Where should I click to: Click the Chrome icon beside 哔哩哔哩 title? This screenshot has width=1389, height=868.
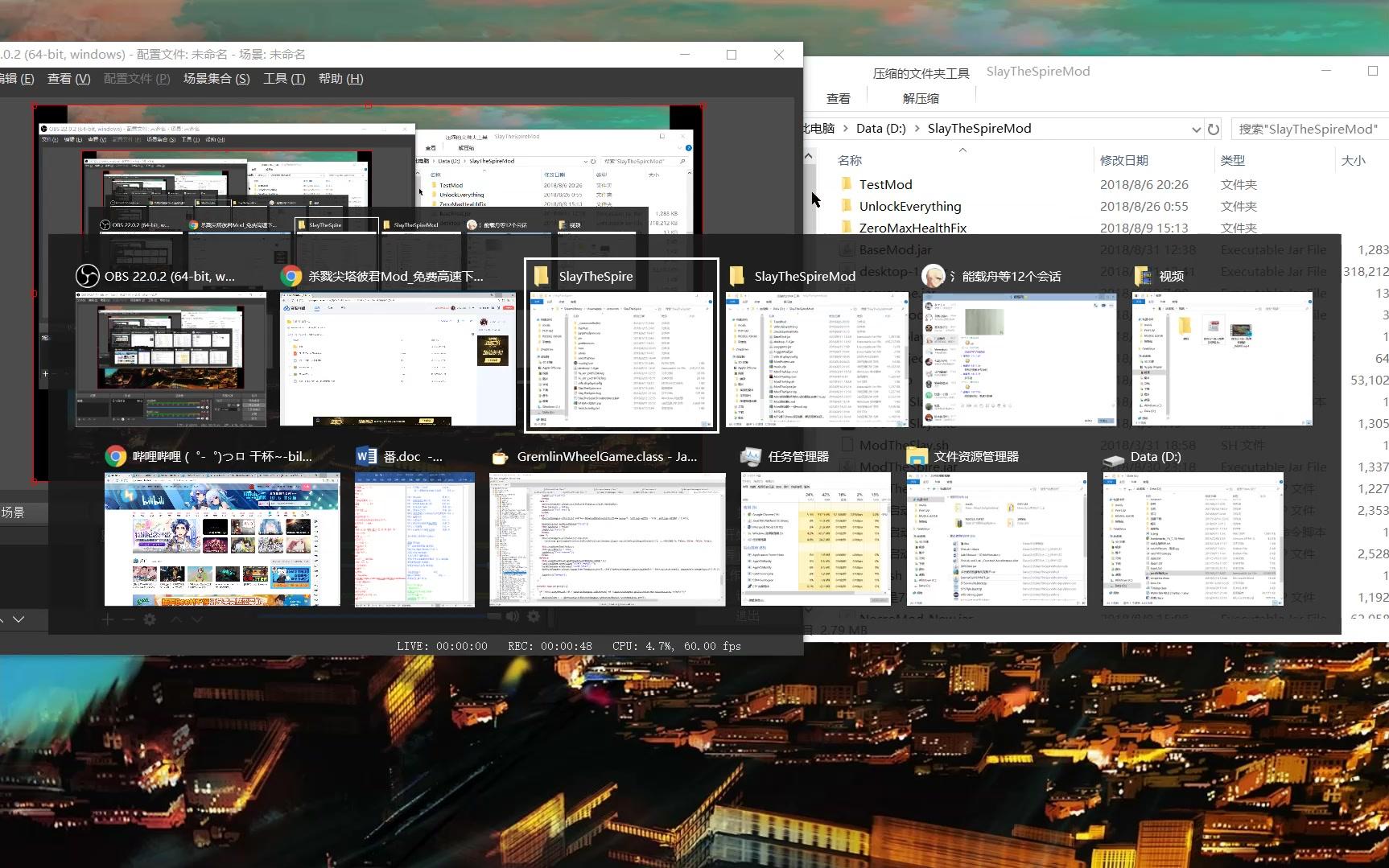pyautogui.click(x=116, y=456)
